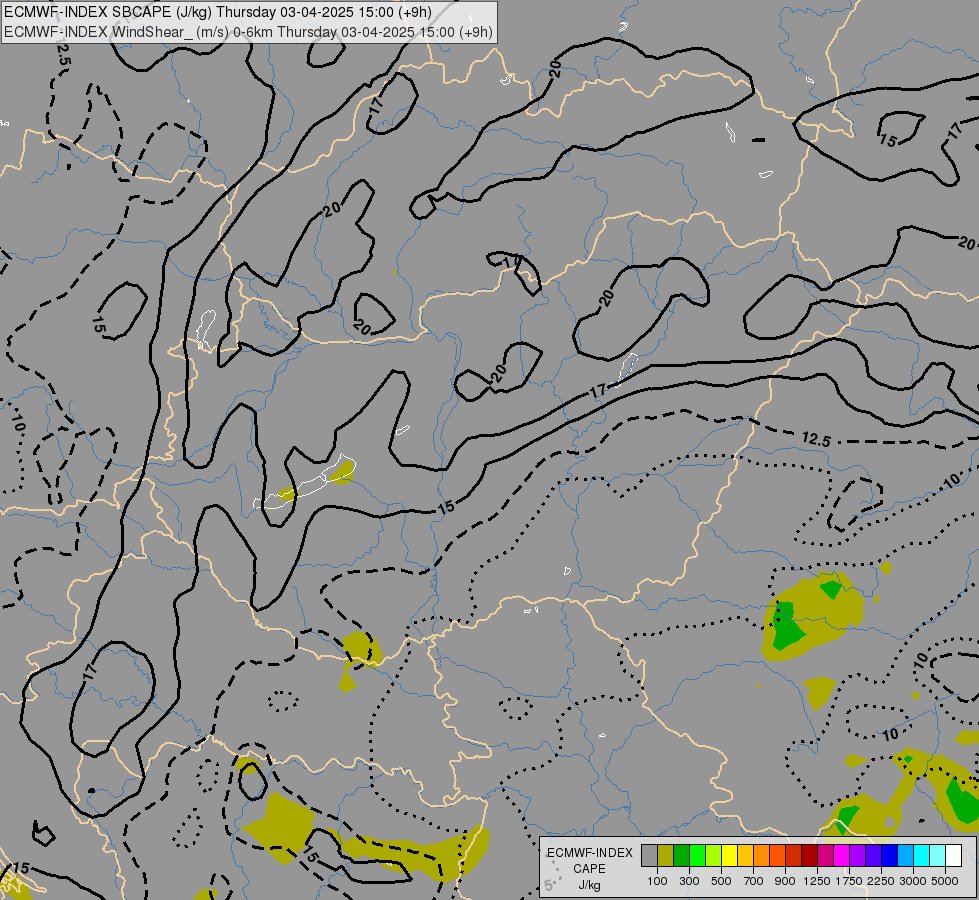Select the olive swatch in the CAPE legend
Image resolution: width=979 pixels, height=900 pixels.
click(666, 856)
